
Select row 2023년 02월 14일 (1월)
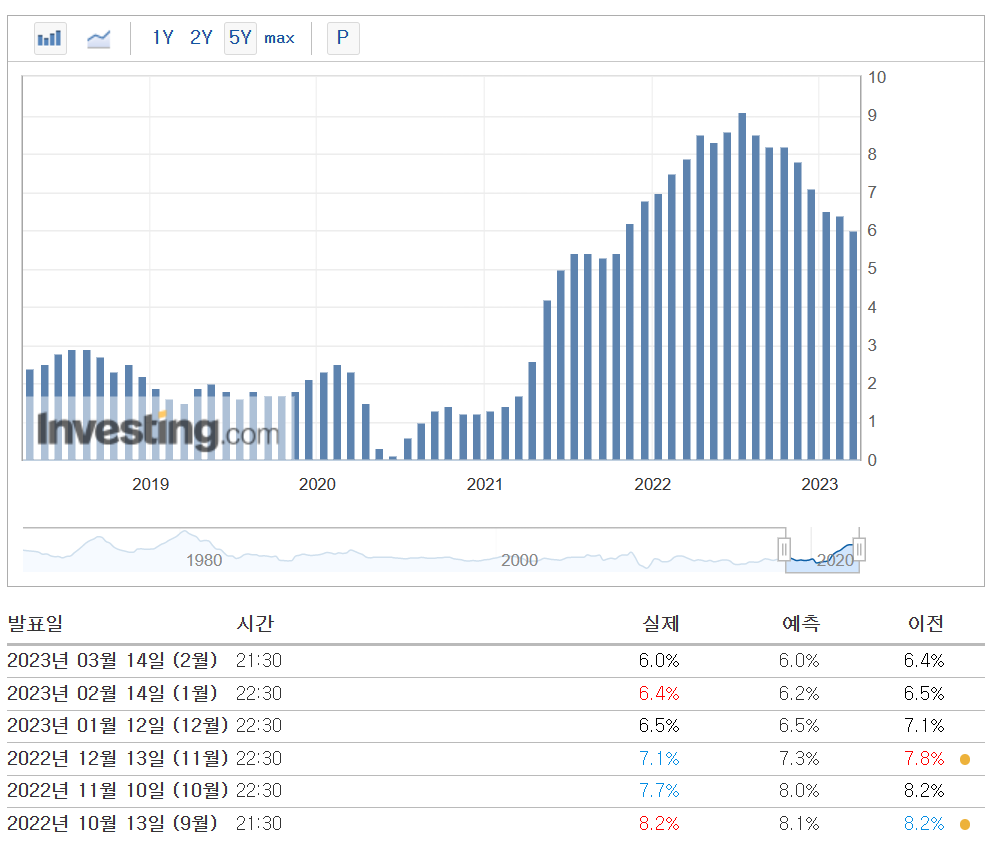click(x=496, y=694)
